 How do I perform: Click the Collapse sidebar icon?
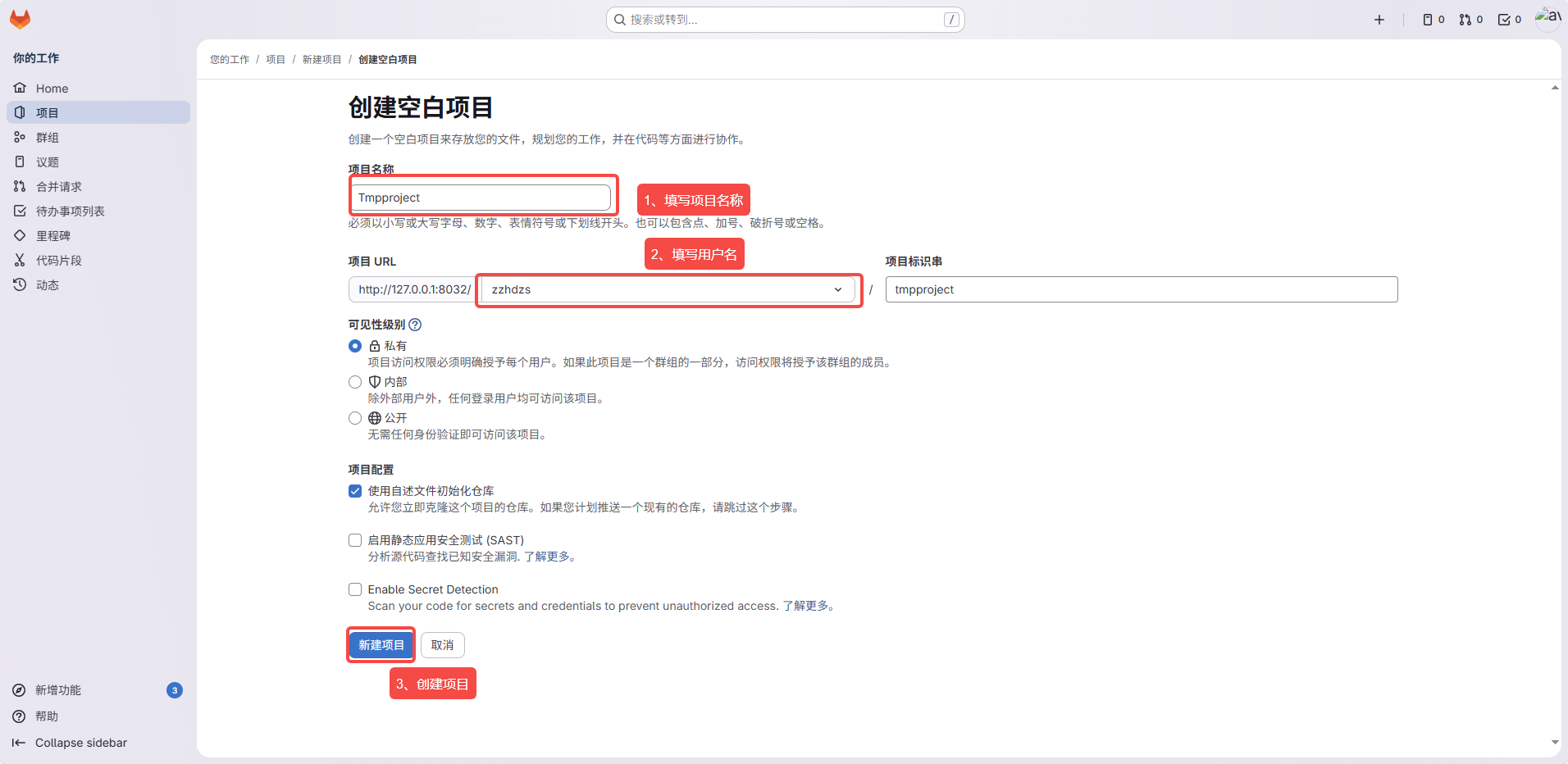click(x=19, y=743)
